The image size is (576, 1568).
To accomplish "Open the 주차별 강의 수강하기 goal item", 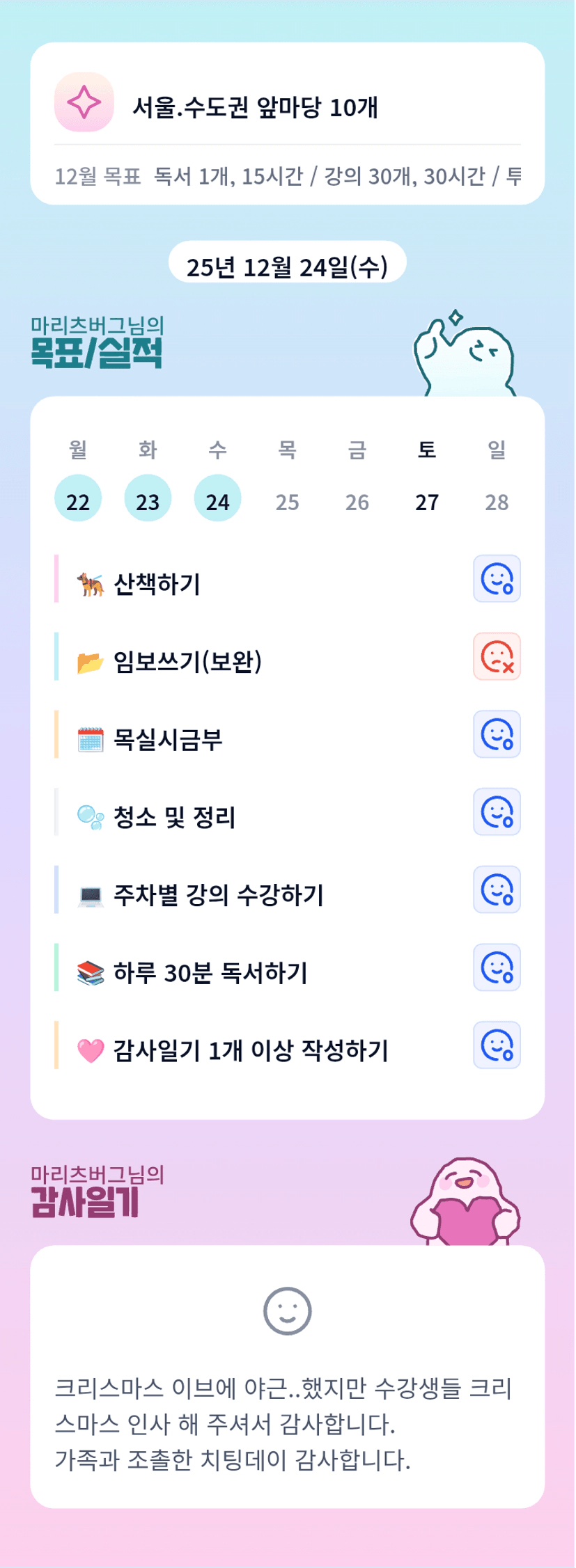I will (x=219, y=895).
